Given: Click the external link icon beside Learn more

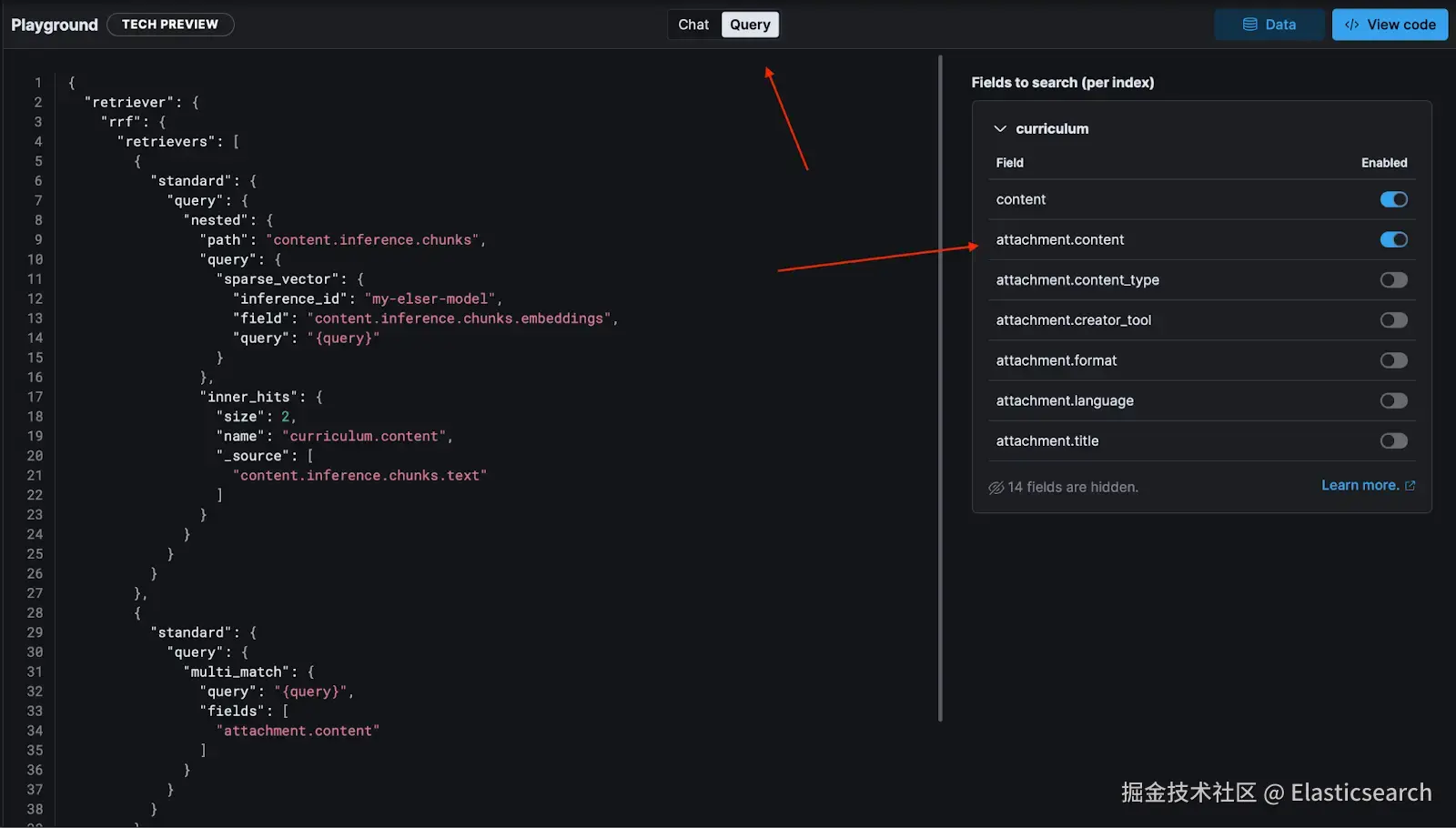Looking at the screenshot, I should coord(1410,486).
